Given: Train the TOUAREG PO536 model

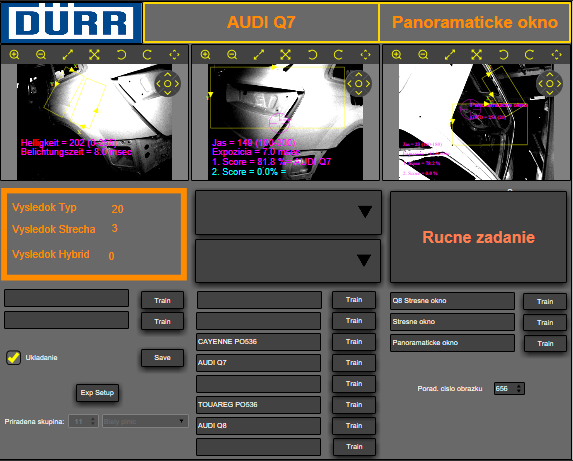Looking at the screenshot, I should click(x=354, y=405).
